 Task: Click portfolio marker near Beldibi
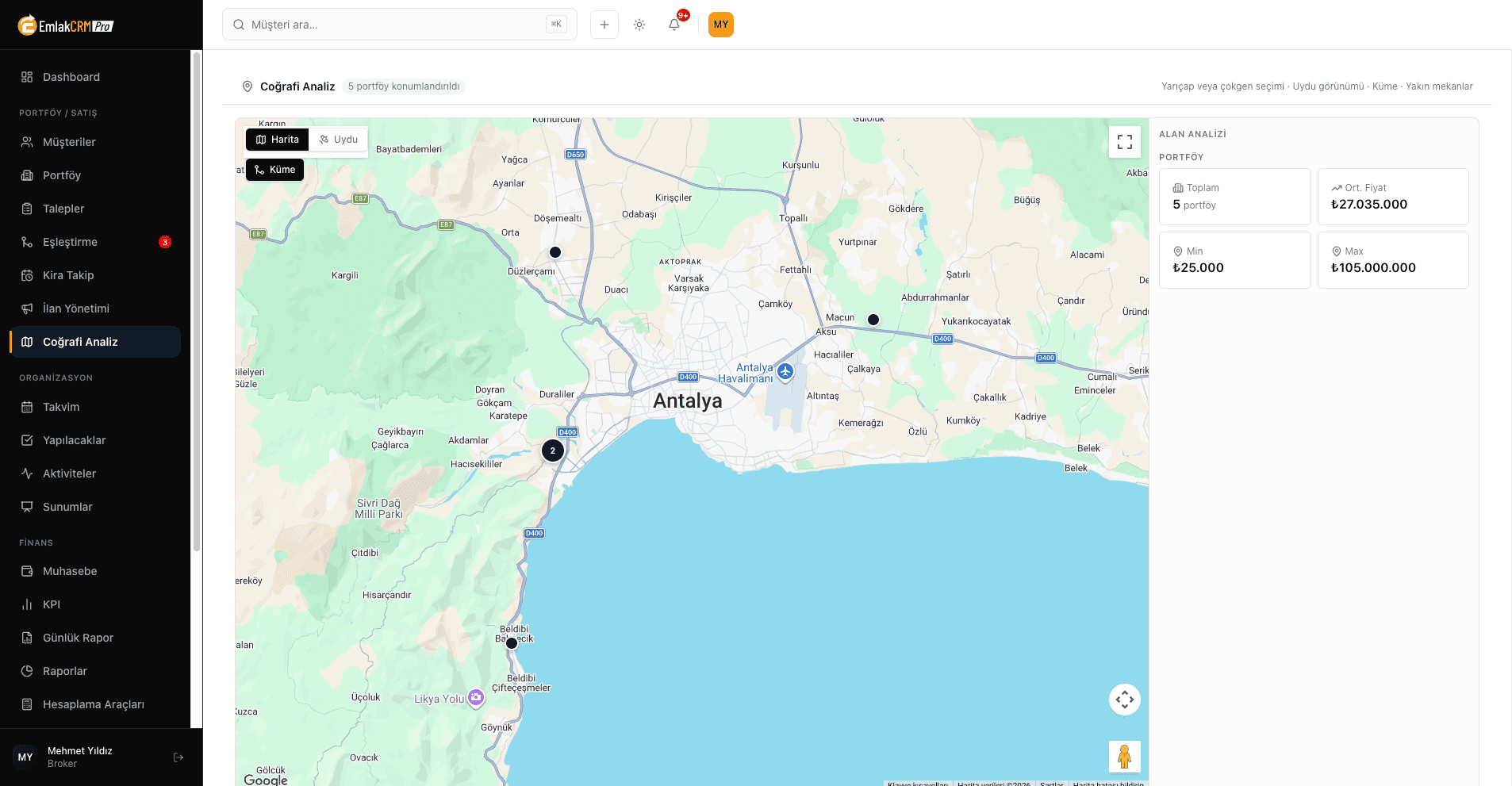click(x=512, y=643)
